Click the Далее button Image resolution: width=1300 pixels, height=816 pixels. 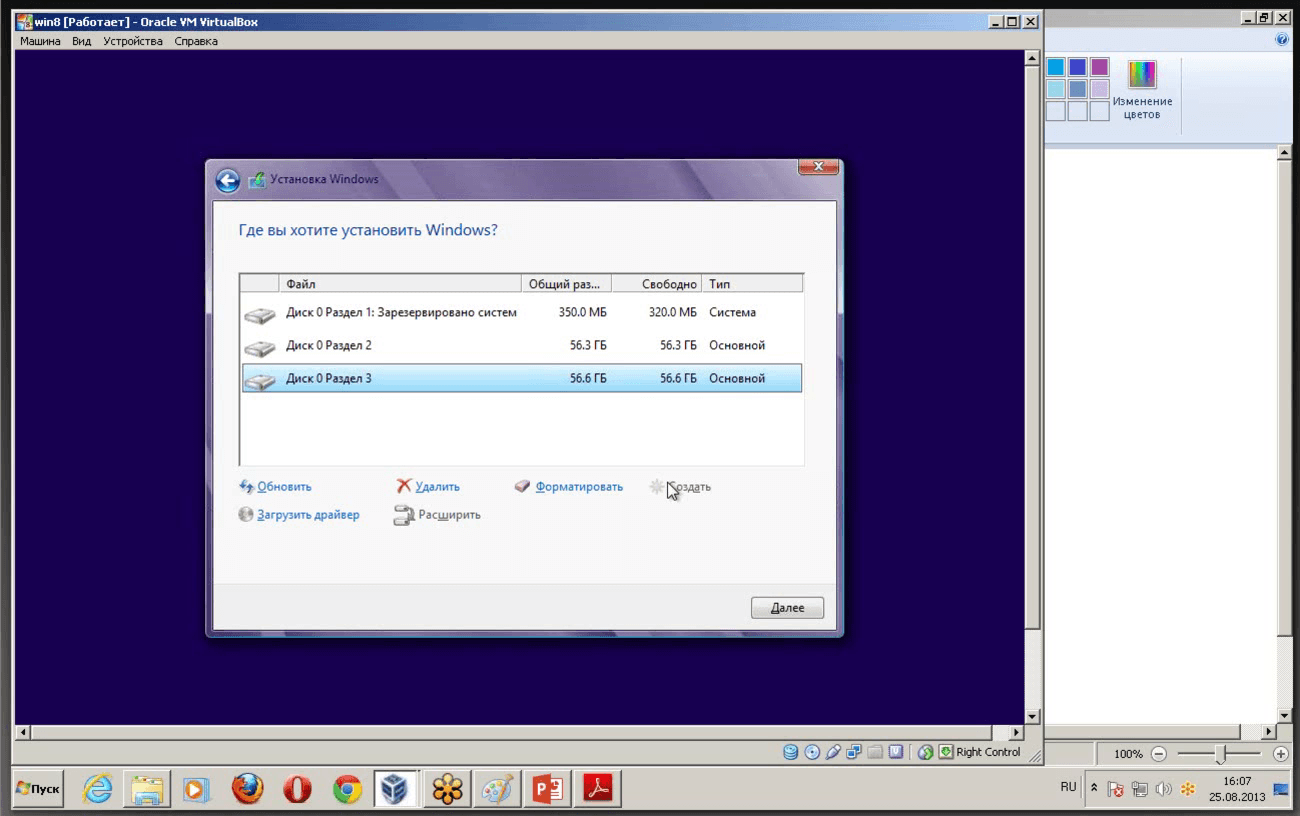pos(787,608)
